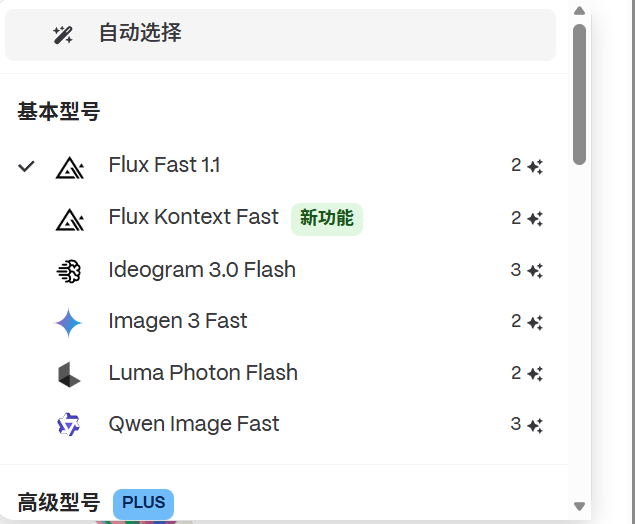The image size is (635, 524).
Task: Click the Flux Fast 1.1 logo icon
Action: (69, 167)
